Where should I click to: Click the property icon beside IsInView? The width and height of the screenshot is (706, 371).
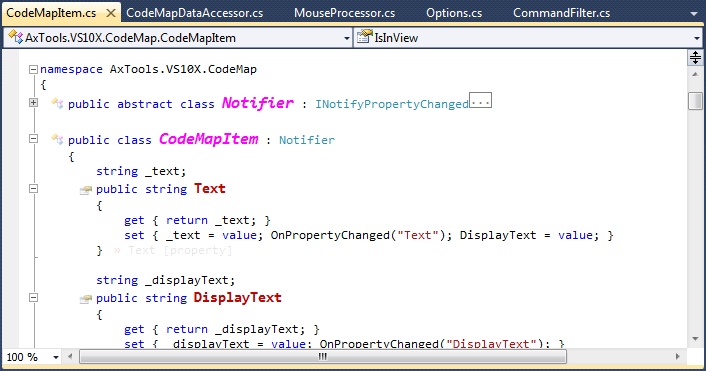(x=365, y=36)
